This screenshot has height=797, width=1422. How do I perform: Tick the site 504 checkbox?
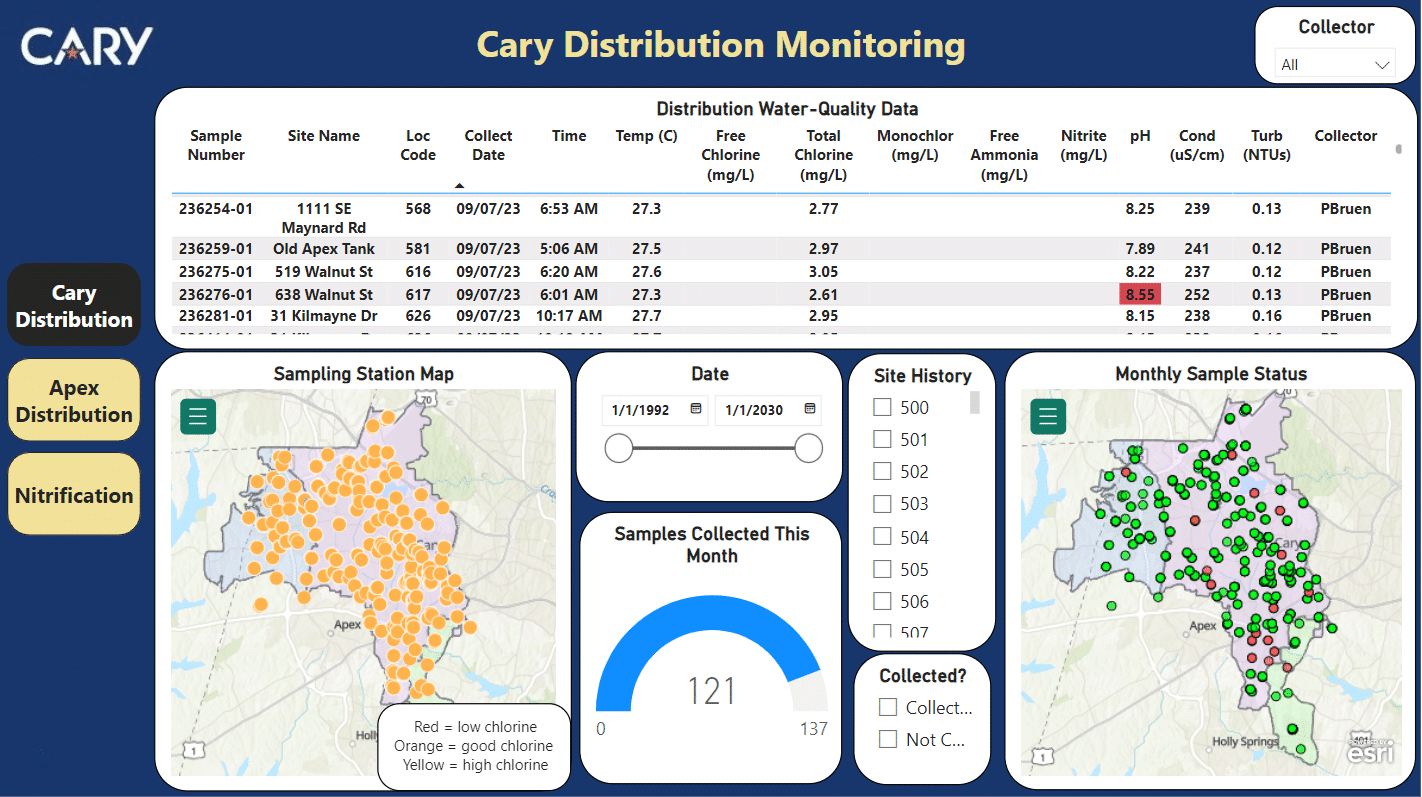[x=882, y=537]
